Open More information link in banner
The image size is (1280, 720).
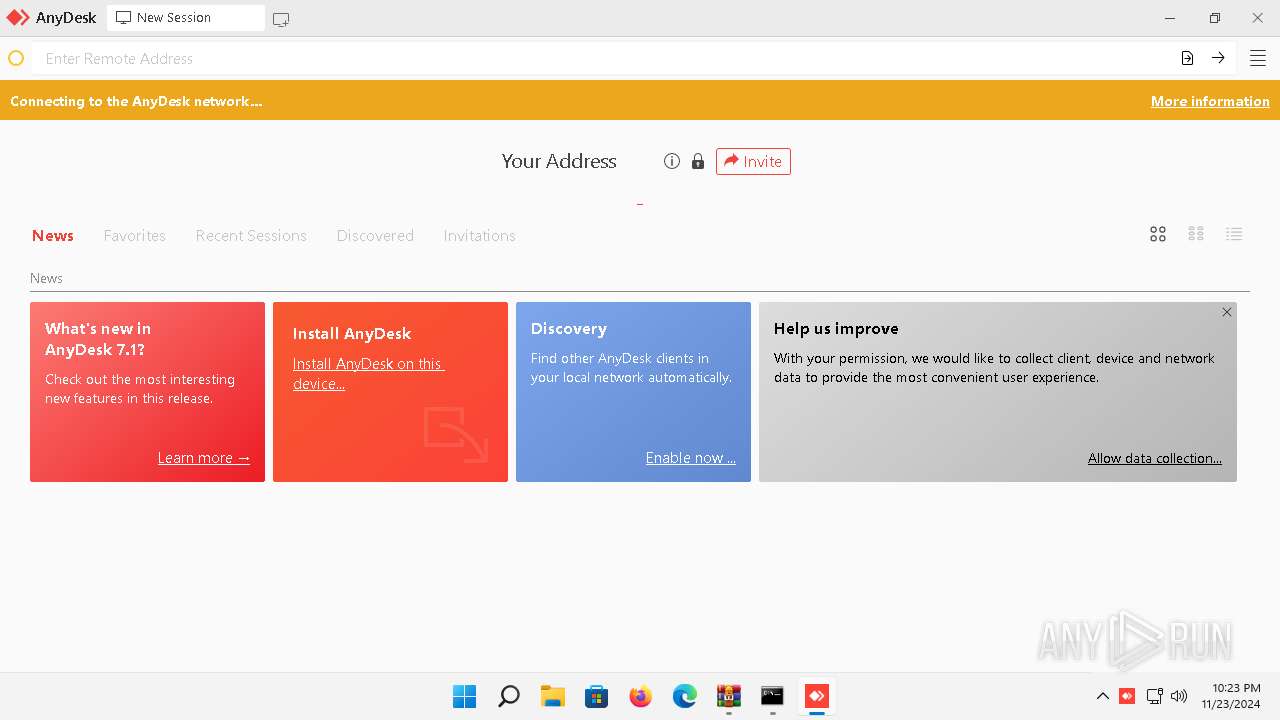click(x=1210, y=101)
